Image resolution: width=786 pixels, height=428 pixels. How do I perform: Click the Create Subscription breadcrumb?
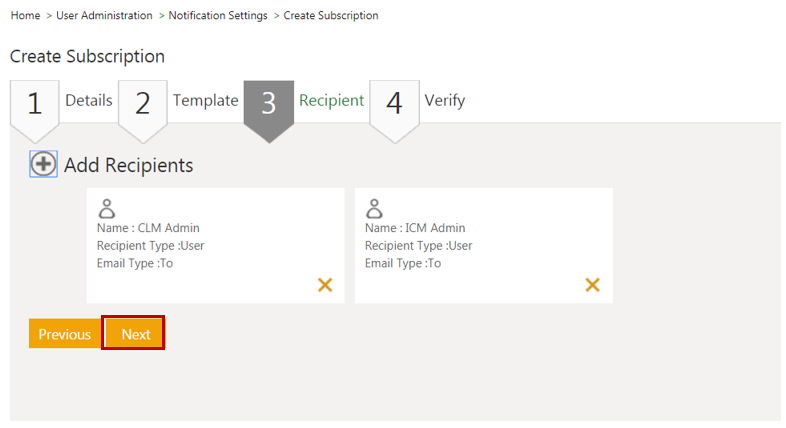[x=331, y=16]
